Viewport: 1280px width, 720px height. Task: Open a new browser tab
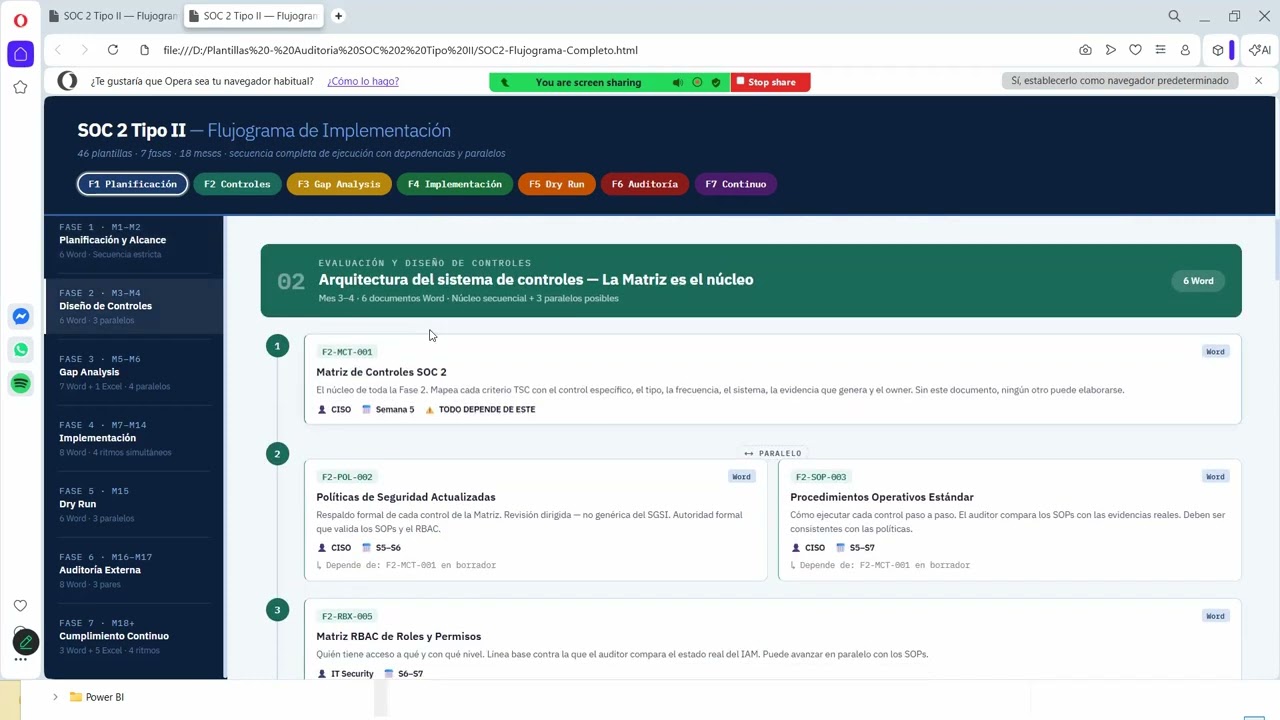[x=338, y=16]
